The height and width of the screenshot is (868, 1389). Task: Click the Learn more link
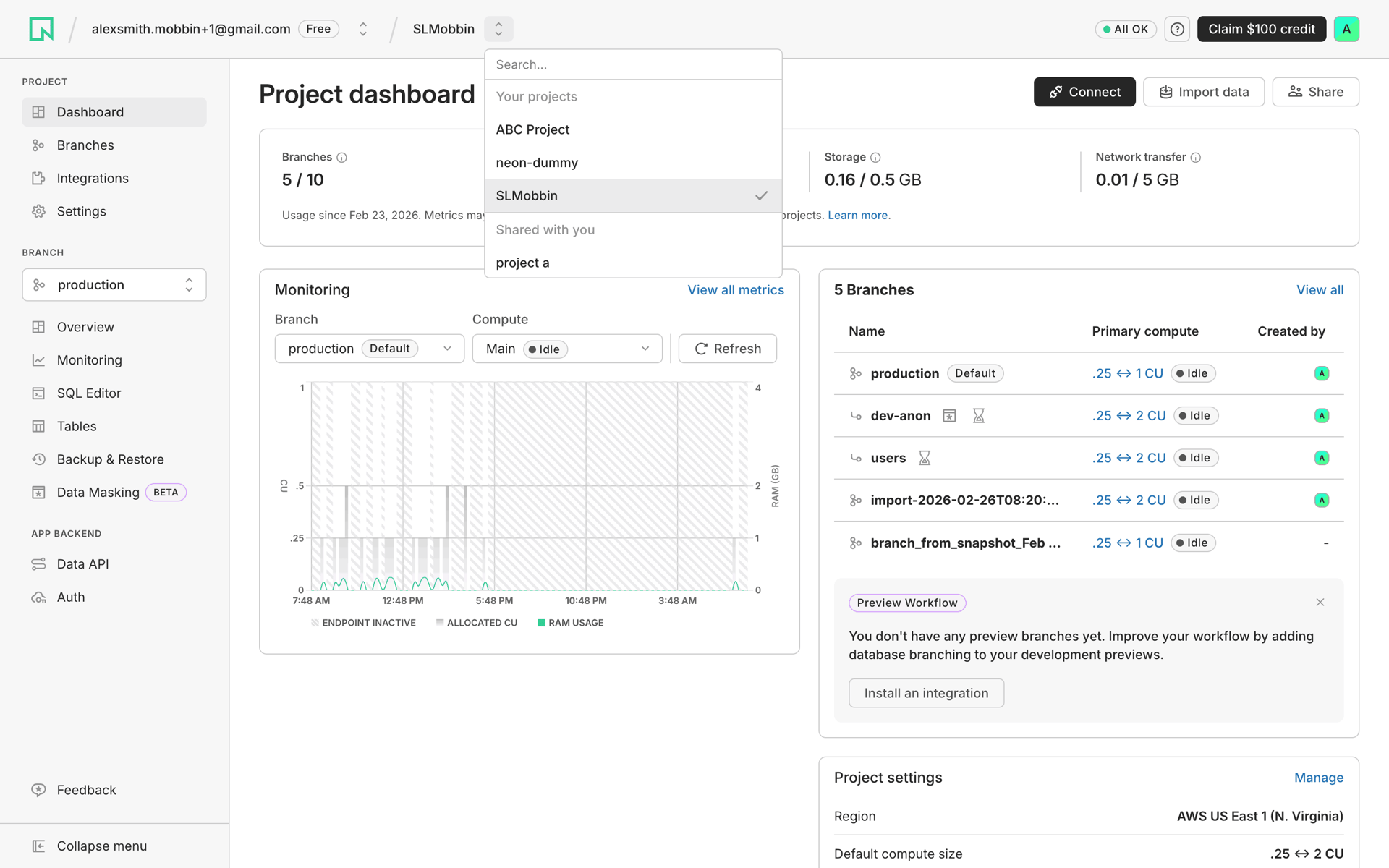(x=859, y=216)
